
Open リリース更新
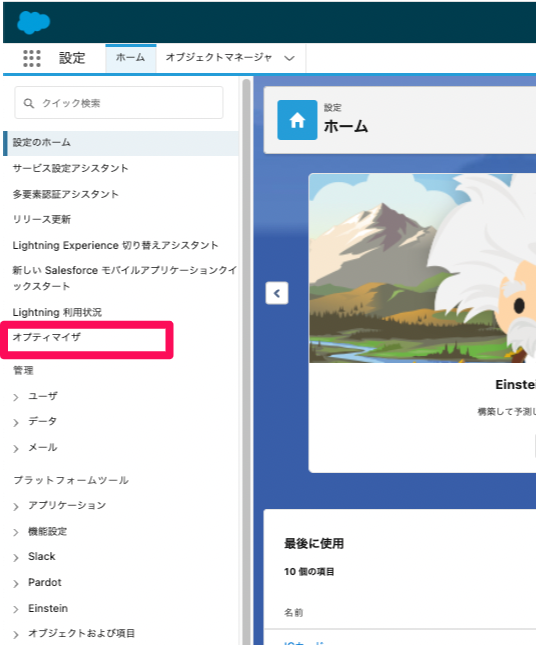tap(42, 219)
